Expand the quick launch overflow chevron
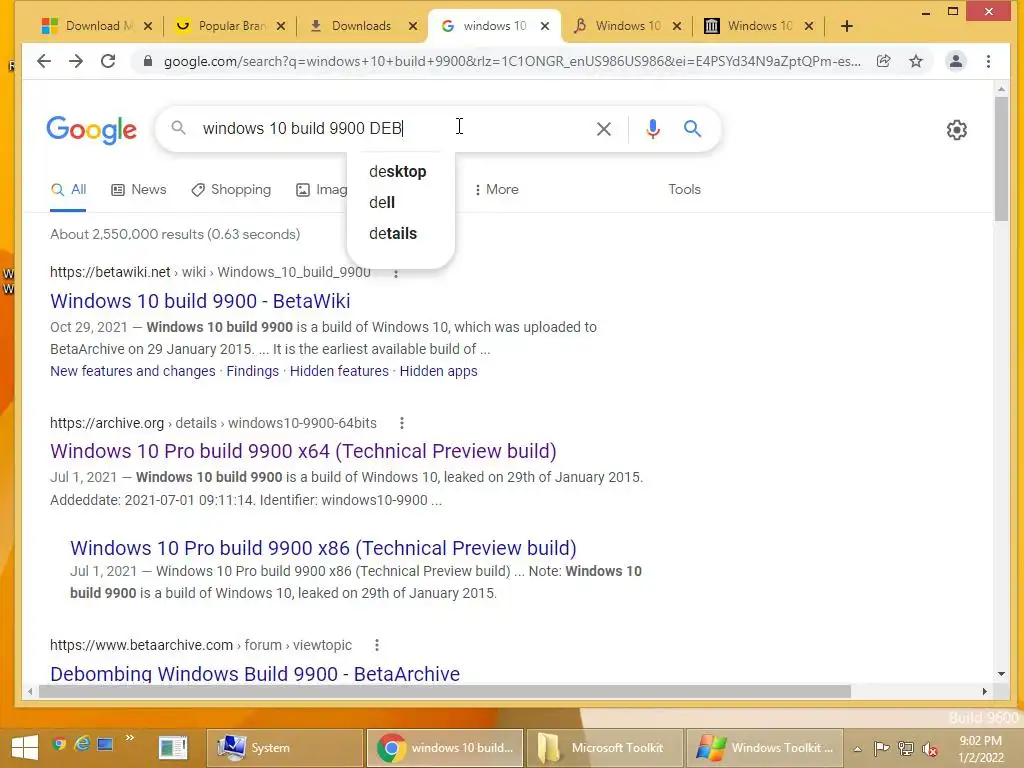The width and height of the screenshot is (1024, 768). pyautogui.click(x=129, y=738)
